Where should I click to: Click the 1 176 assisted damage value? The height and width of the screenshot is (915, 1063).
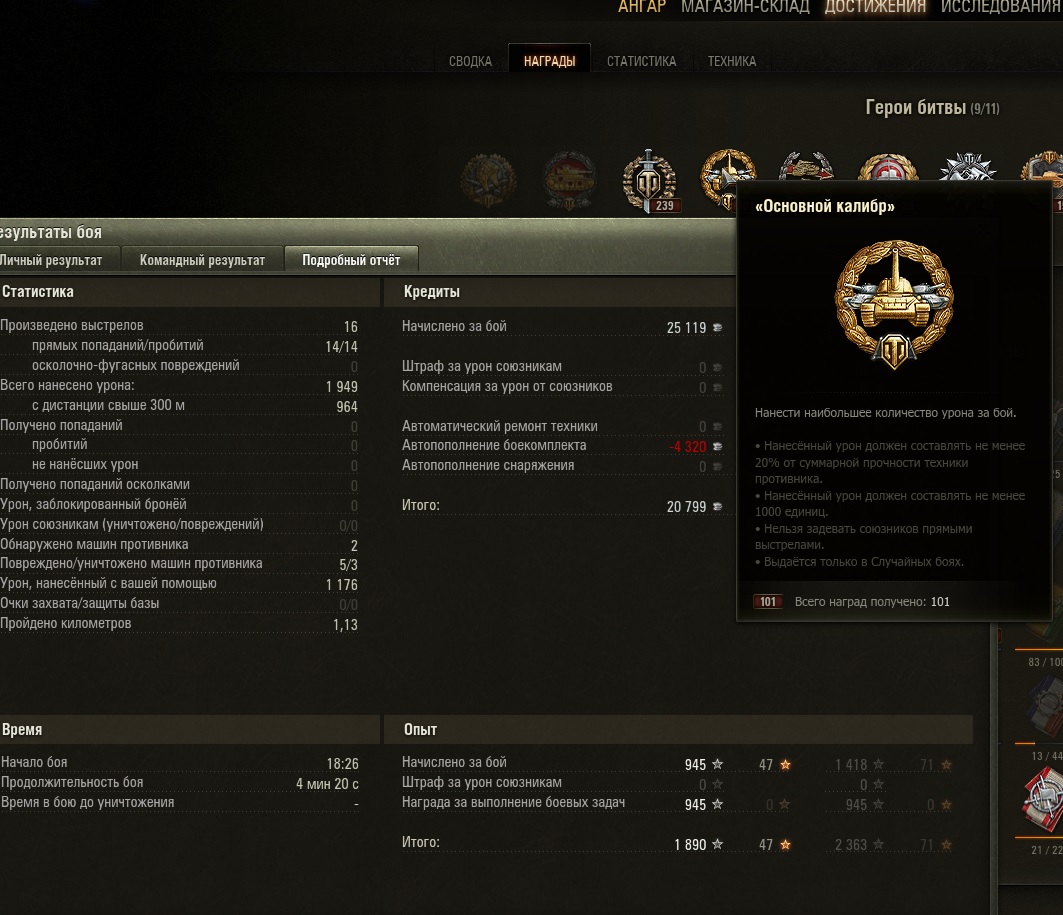(x=342, y=584)
